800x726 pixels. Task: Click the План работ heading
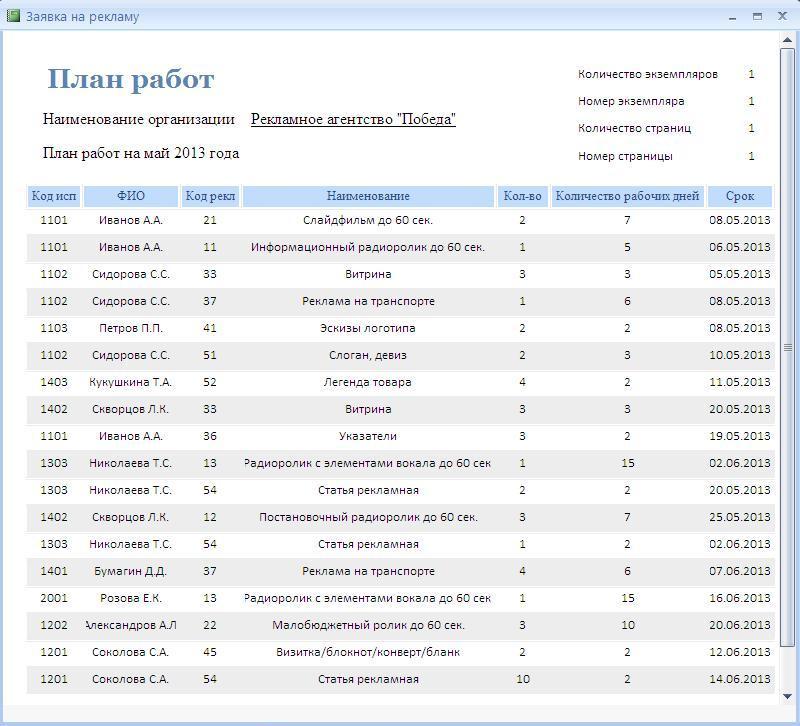pos(131,80)
